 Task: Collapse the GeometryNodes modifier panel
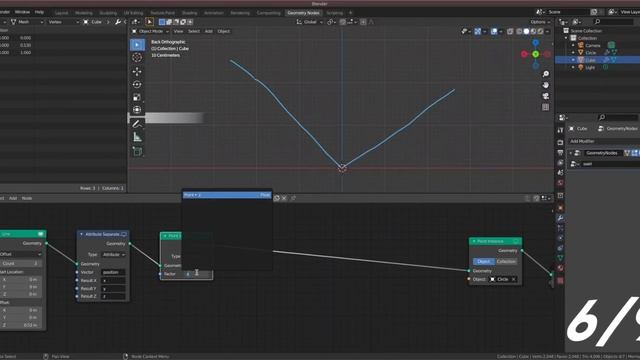tap(571, 153)
